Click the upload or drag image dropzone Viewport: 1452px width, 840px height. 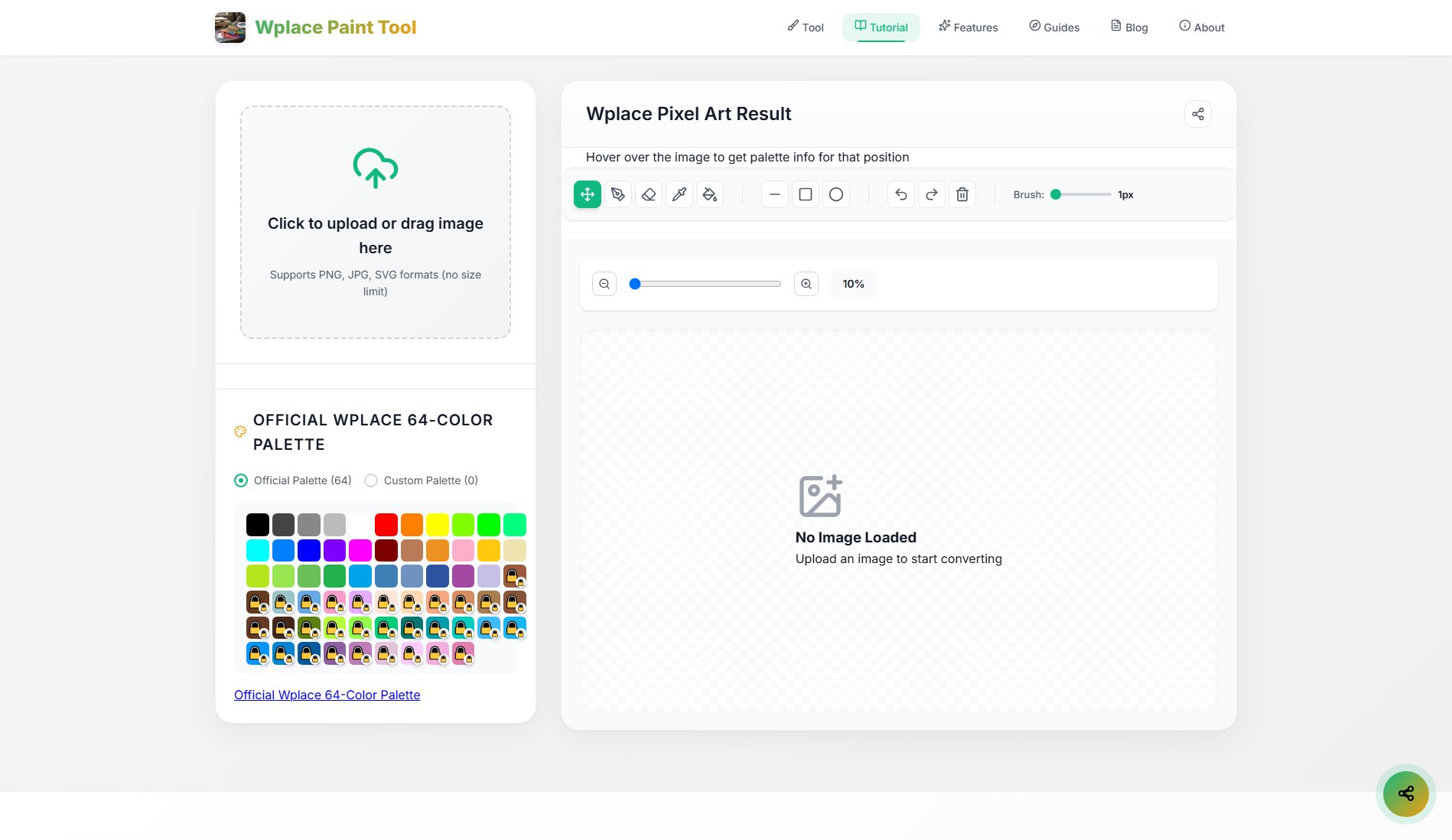(376, 222)
